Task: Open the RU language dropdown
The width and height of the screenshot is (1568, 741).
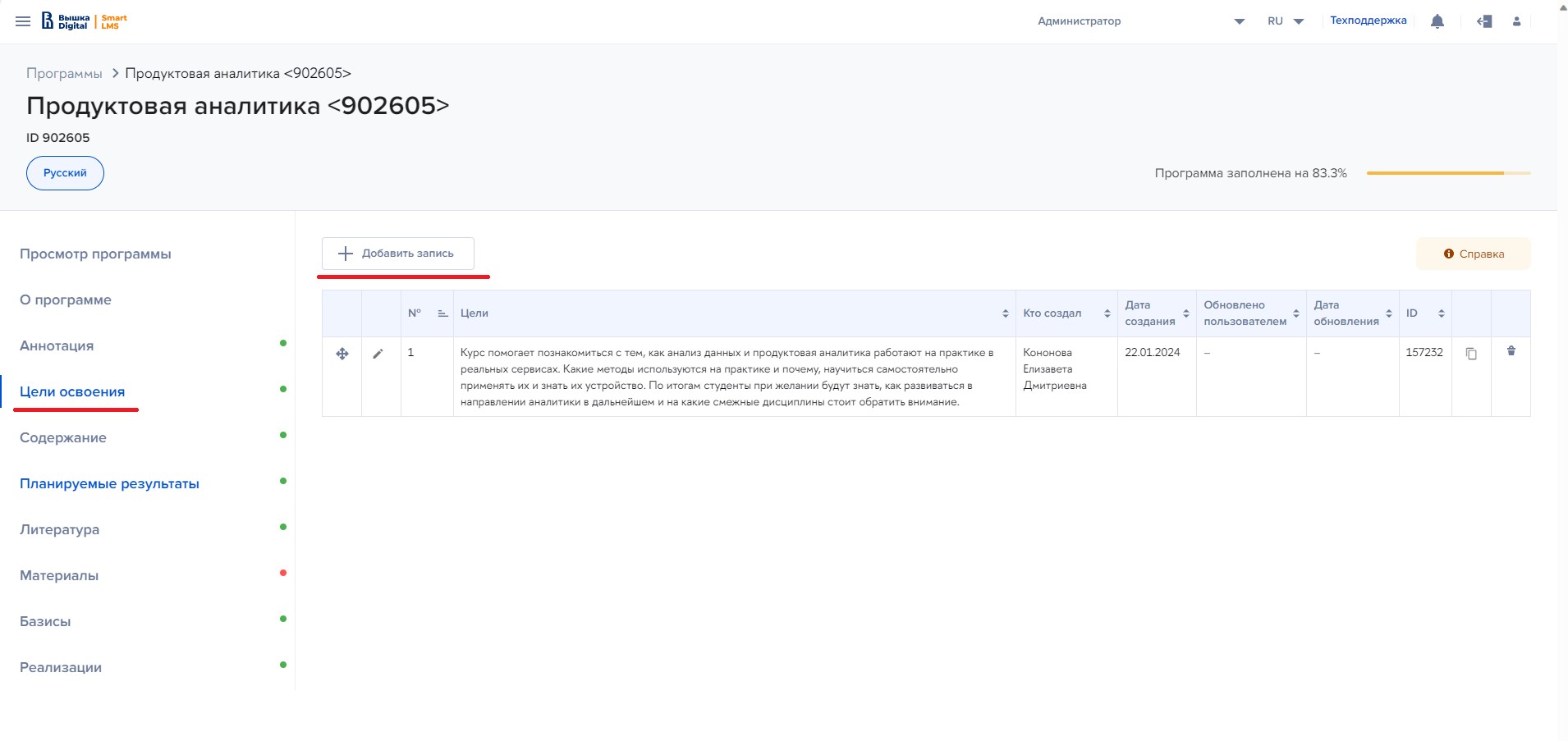Action: (x=1286, y=21)
